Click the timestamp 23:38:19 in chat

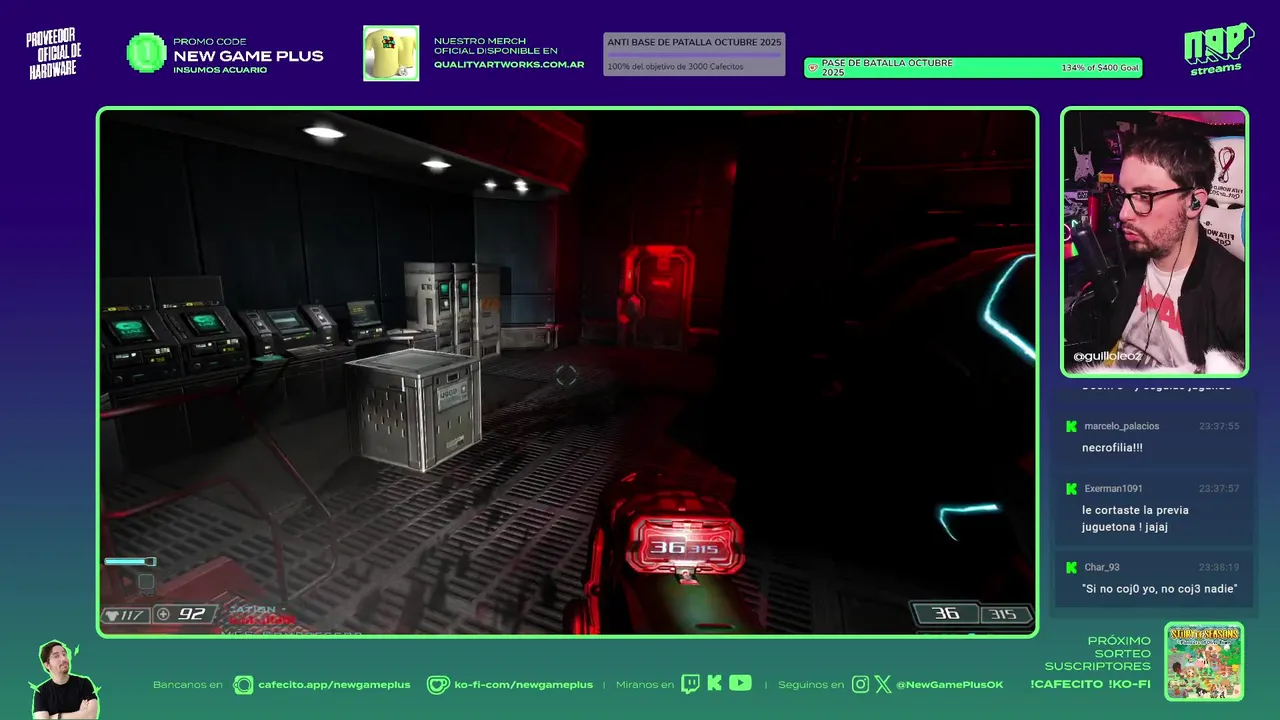(x=1219, y=567)
